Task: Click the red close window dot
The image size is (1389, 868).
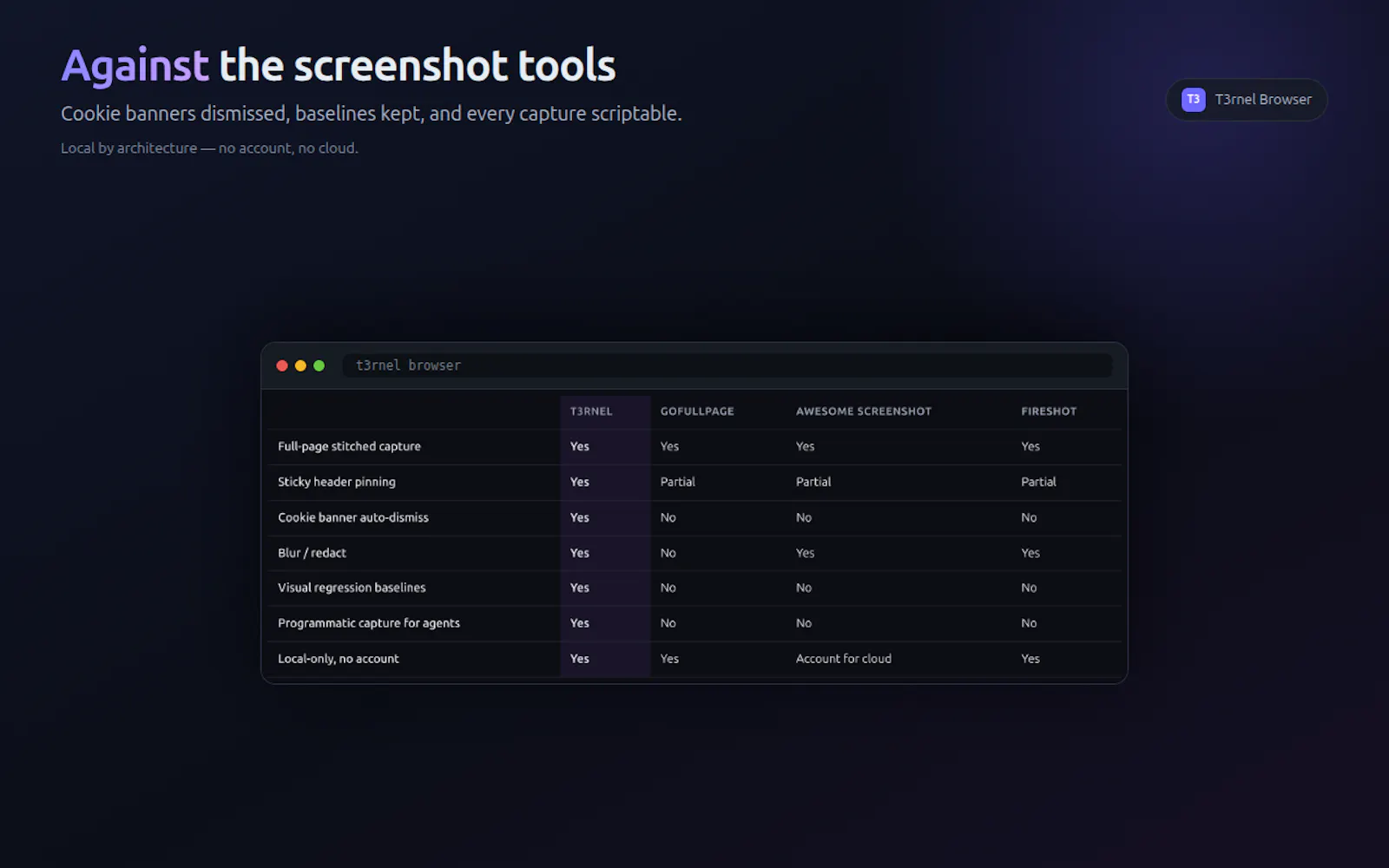Action: coord(282,365)
